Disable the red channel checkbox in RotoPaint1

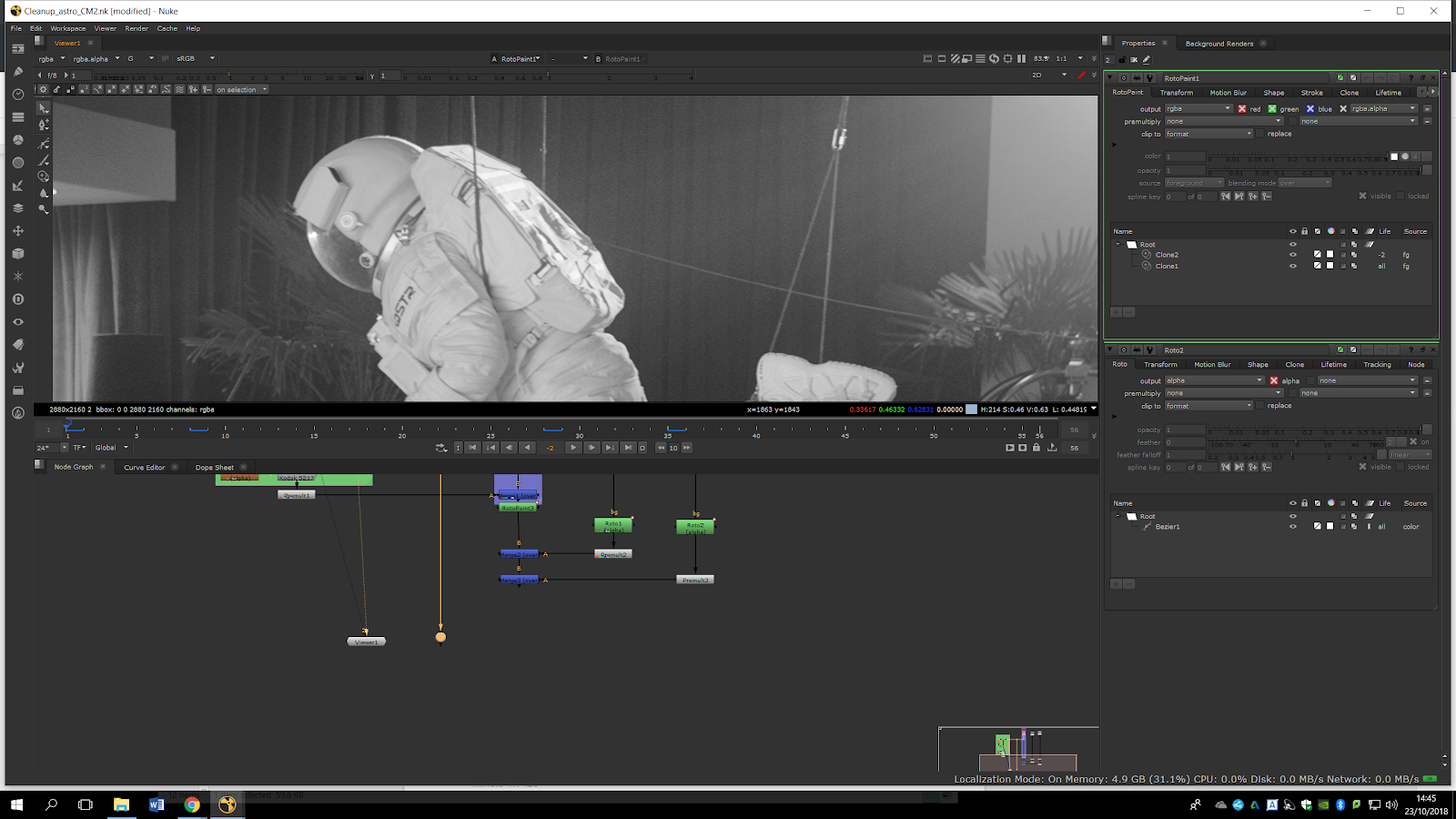1242,109
